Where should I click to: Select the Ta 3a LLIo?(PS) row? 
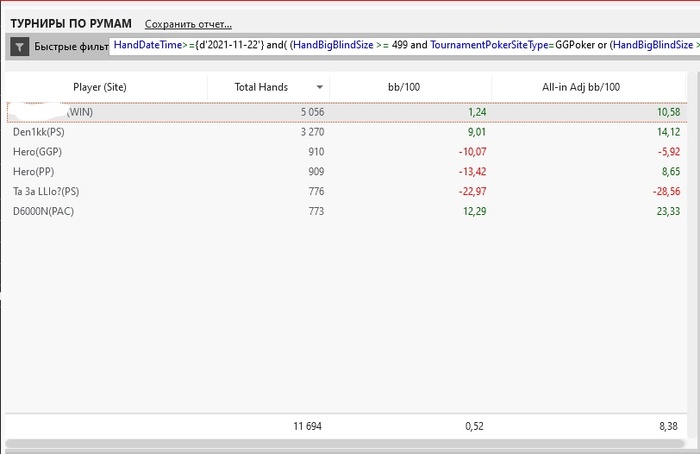point(346,192)
